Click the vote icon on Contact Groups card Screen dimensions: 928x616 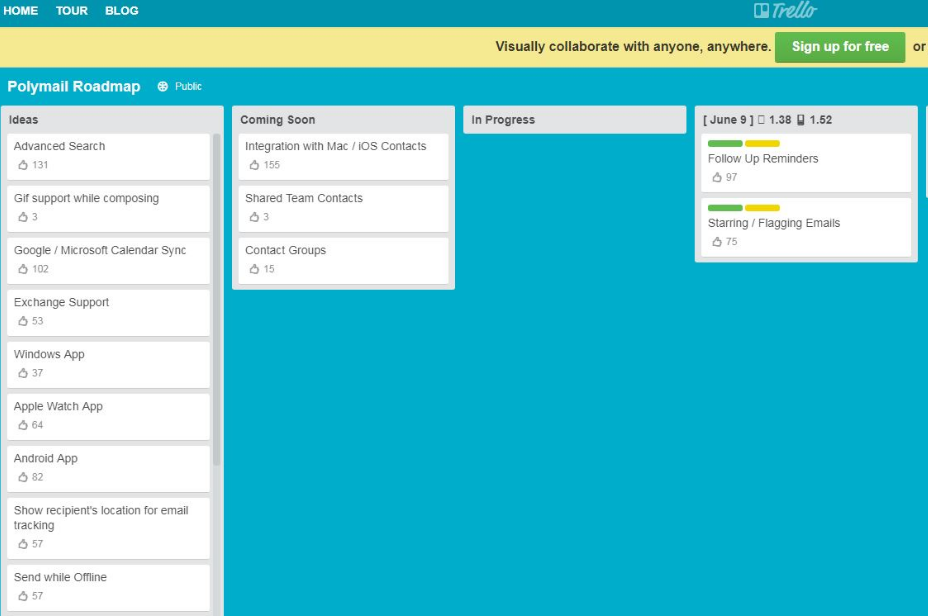click(254, 269)
